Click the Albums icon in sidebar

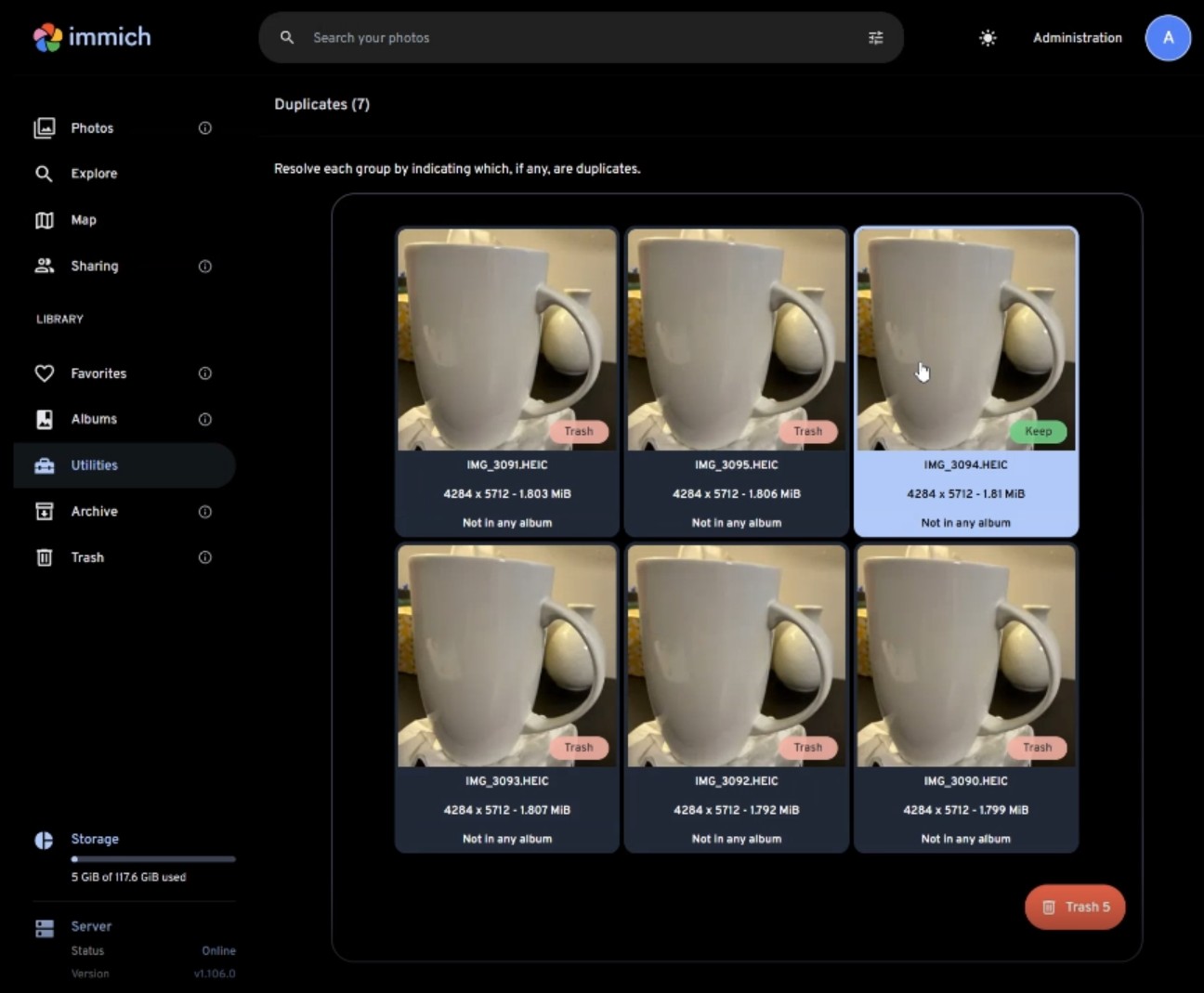[44, 419]
